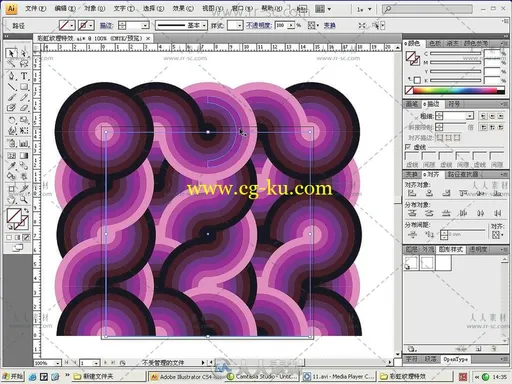Close the 彩虹纹理特效.ai document tab
Screen dimensions: 512x384
[x=148, y=39]
